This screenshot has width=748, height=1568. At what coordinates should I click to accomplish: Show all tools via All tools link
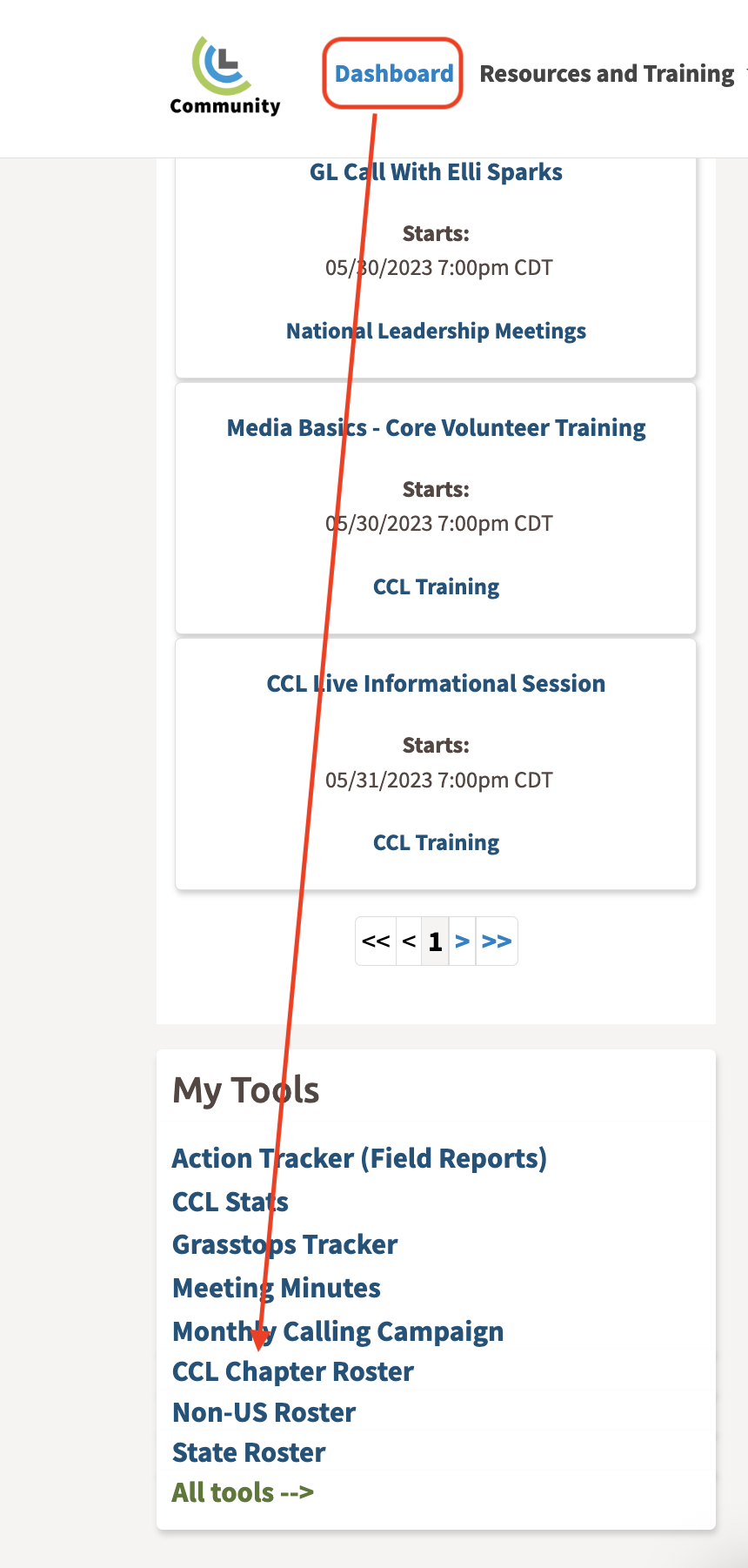pyautogui.click(x=243, y=1493)
